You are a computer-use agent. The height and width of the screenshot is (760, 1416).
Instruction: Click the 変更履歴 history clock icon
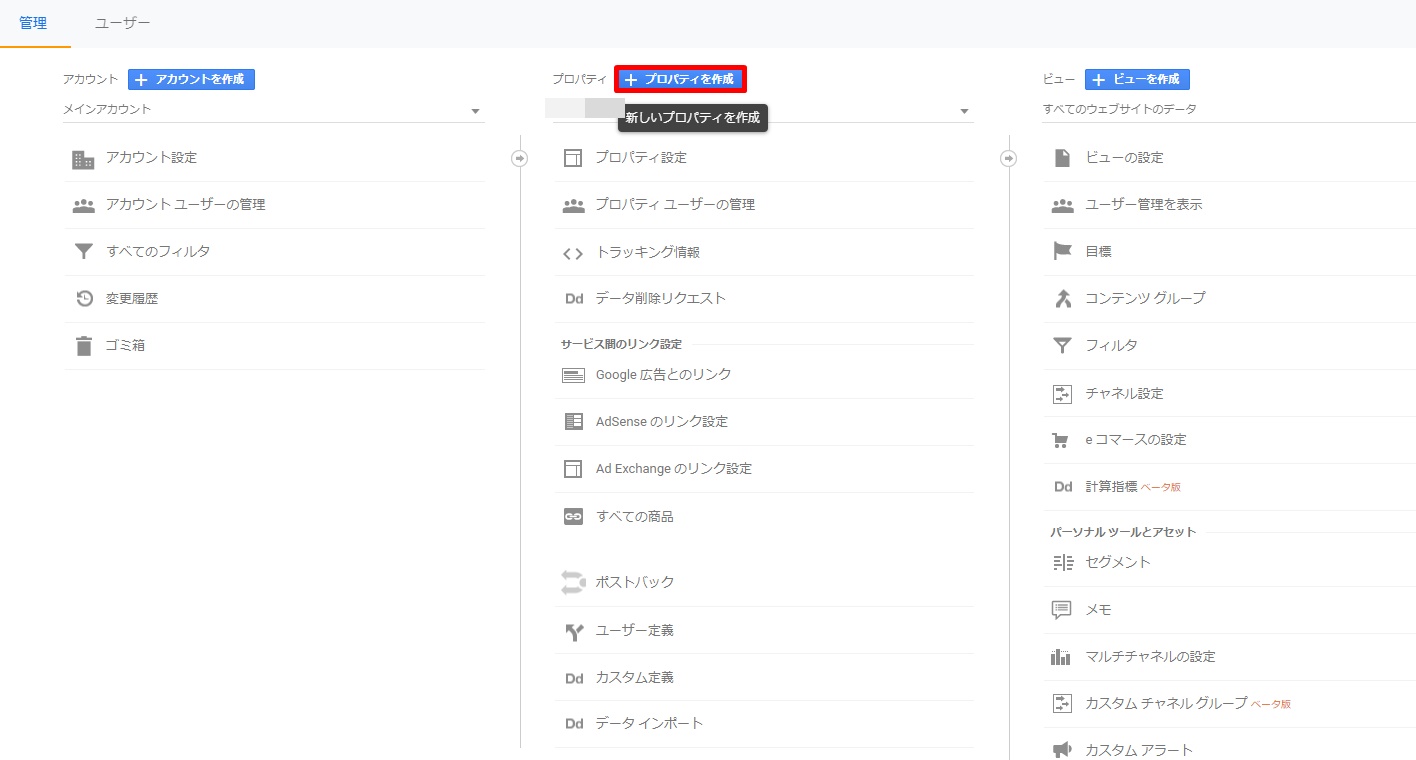pos(84,299)
